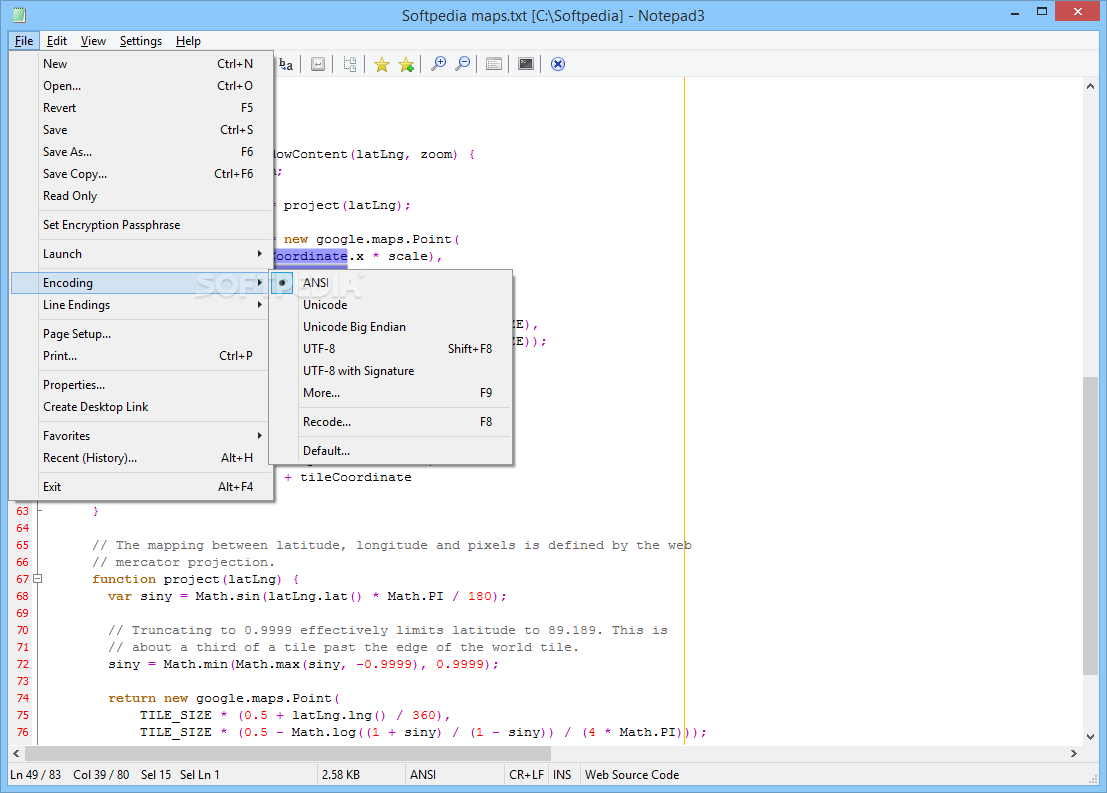The image size is (1107, 793).
Task: Click the vertical scrollbar up arrow
Action: tap(1091, 85)
